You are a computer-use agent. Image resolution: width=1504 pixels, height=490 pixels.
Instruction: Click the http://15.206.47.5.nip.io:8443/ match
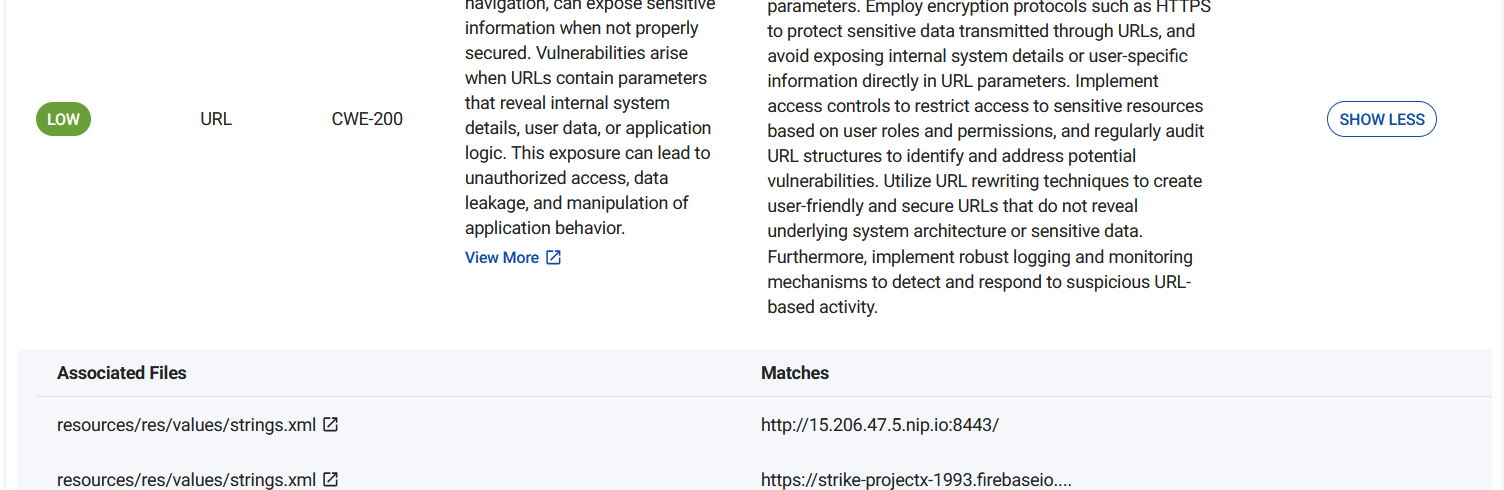(879, 424)
